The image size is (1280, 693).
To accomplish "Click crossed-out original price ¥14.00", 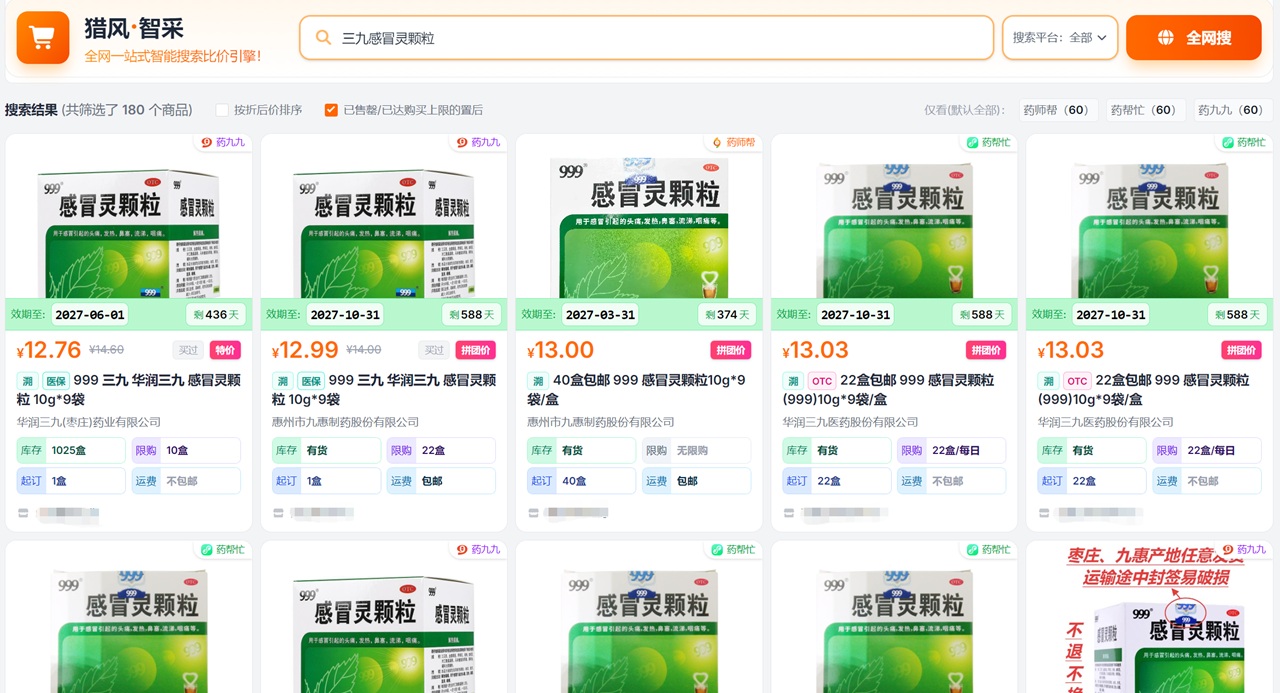I will [x=363, y=350].
